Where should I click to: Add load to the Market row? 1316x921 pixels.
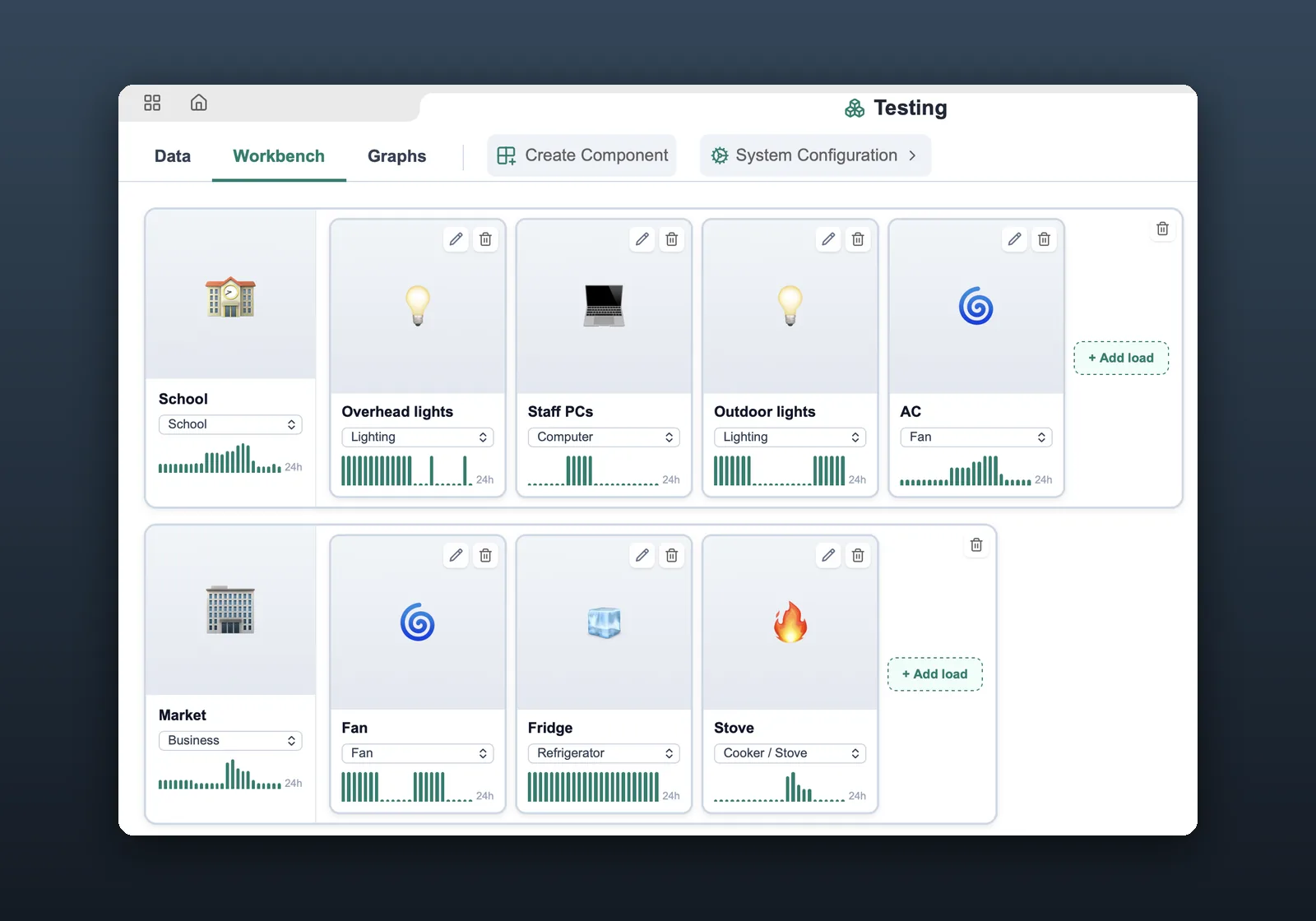pos(935,674)
